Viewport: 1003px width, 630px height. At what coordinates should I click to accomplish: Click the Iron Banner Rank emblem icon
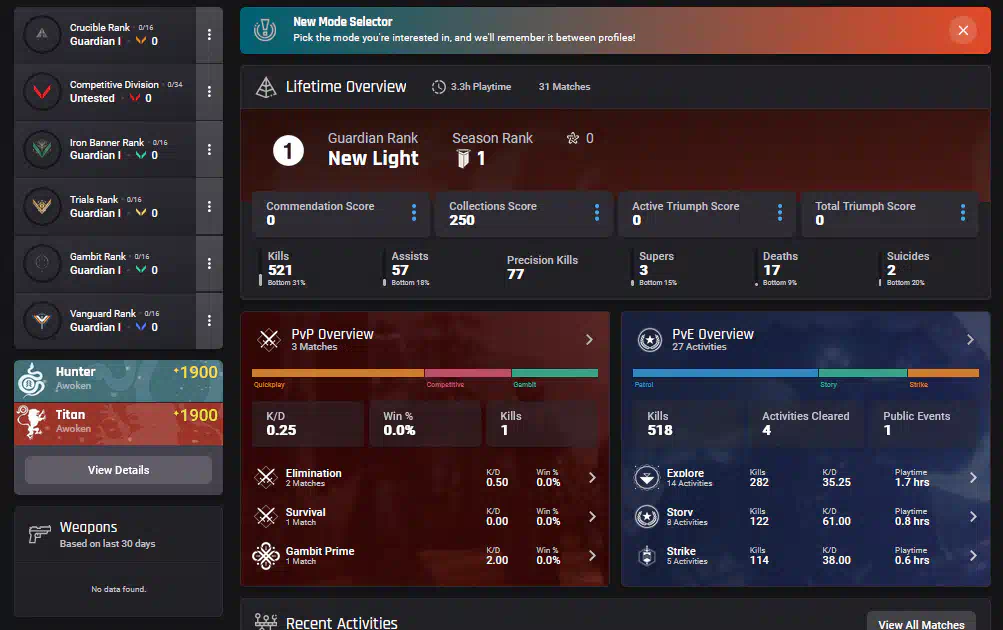[x=42, y=149]
